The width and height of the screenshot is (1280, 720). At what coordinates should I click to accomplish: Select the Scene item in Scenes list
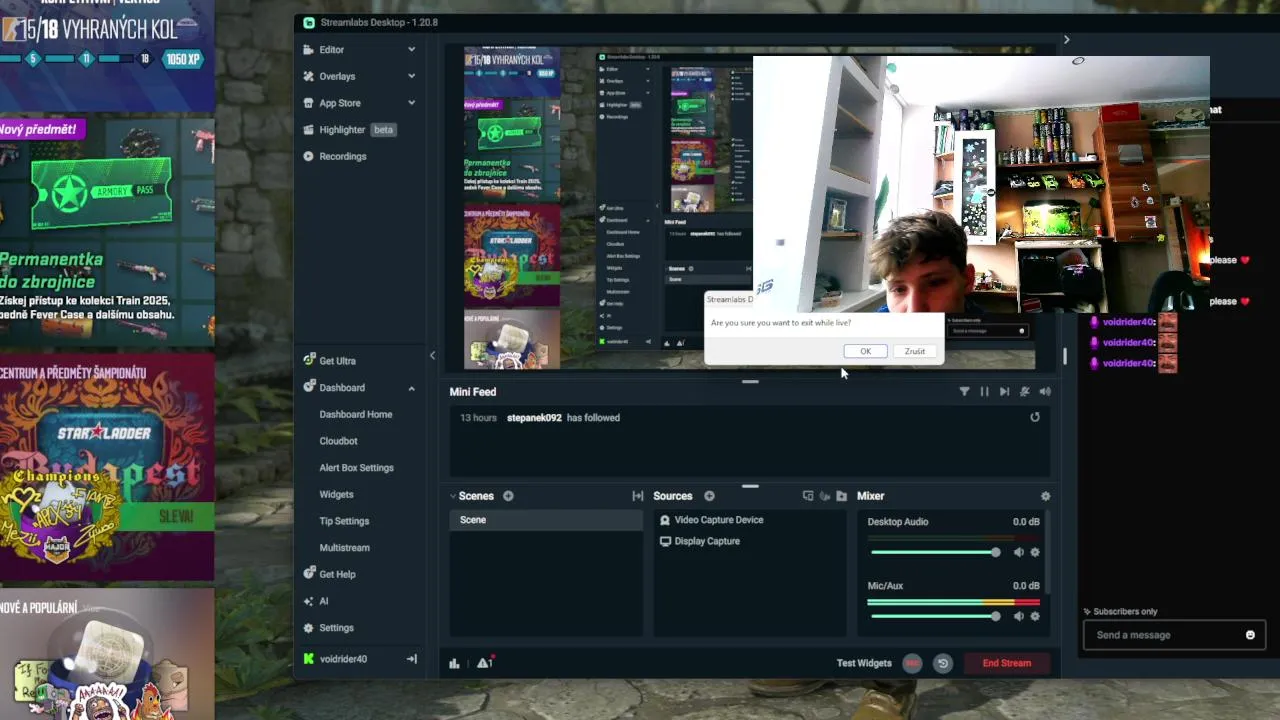pos(546,520)
